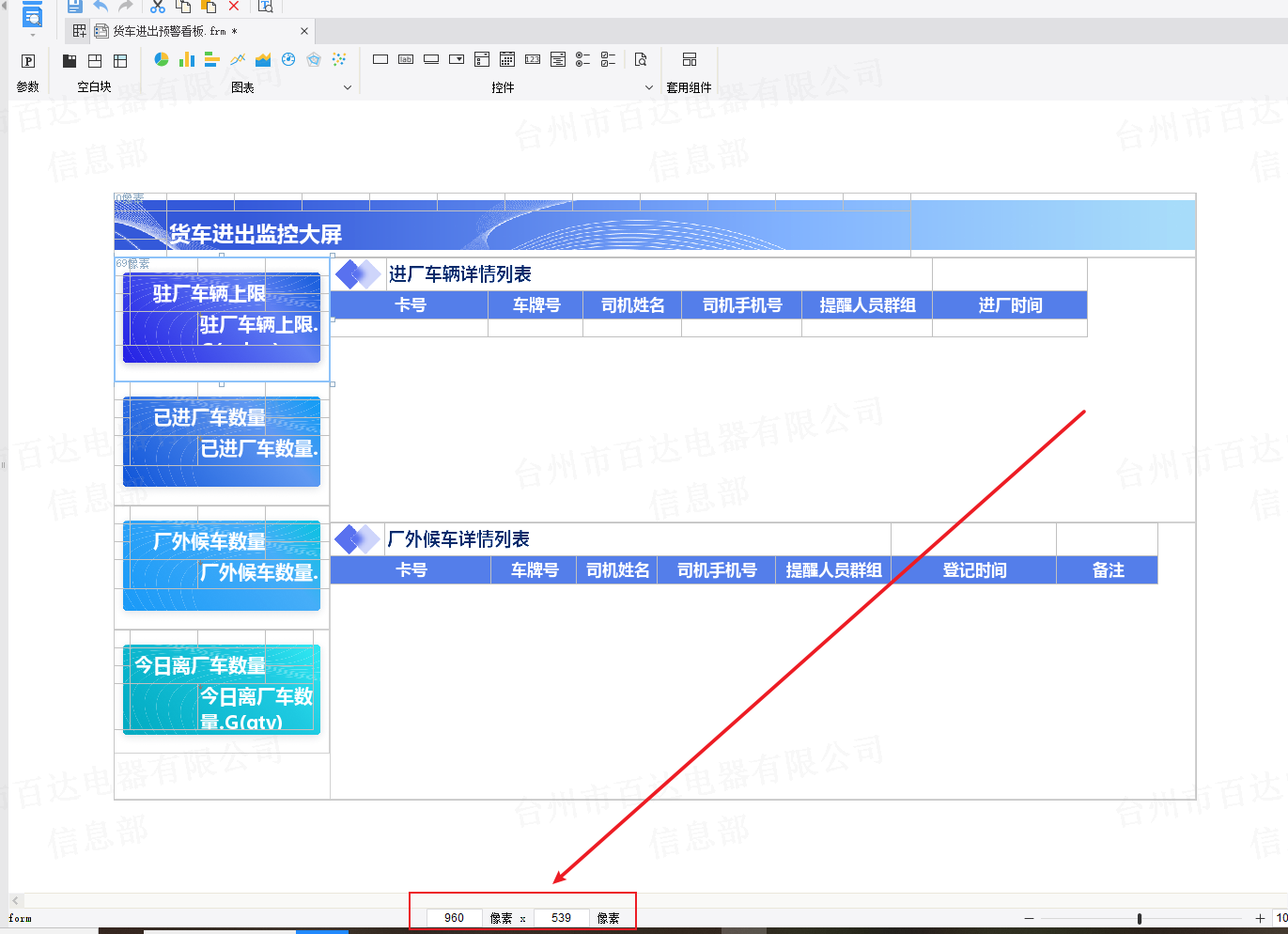The image size is (1288, 934).
Task: Insert a radar chart
Action: point(314,59)
